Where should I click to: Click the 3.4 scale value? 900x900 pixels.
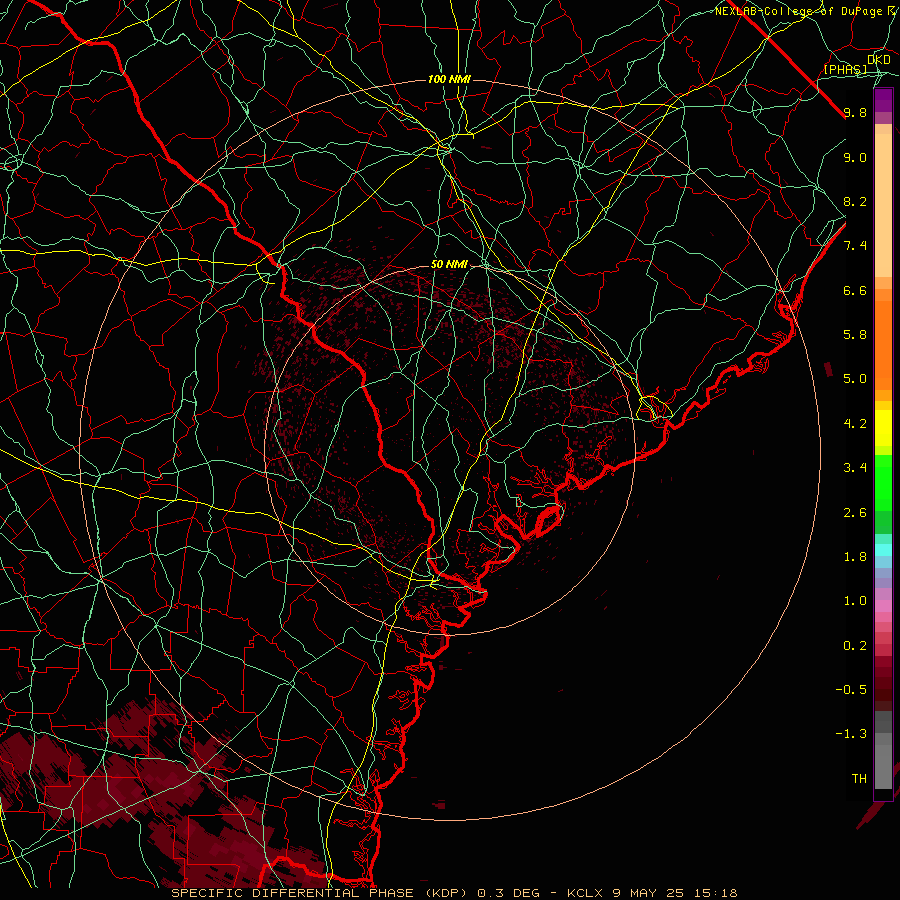tap(855, 468)
